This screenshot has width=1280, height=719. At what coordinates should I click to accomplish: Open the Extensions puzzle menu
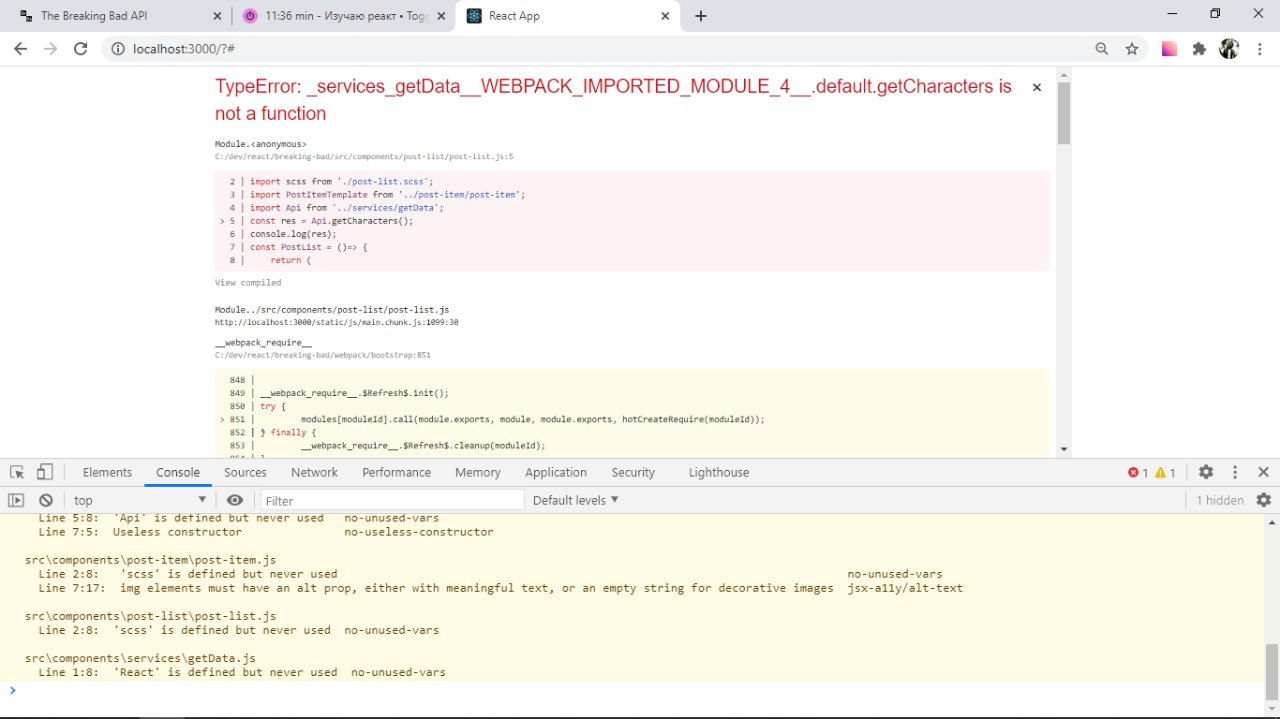tap(1199, 48)
